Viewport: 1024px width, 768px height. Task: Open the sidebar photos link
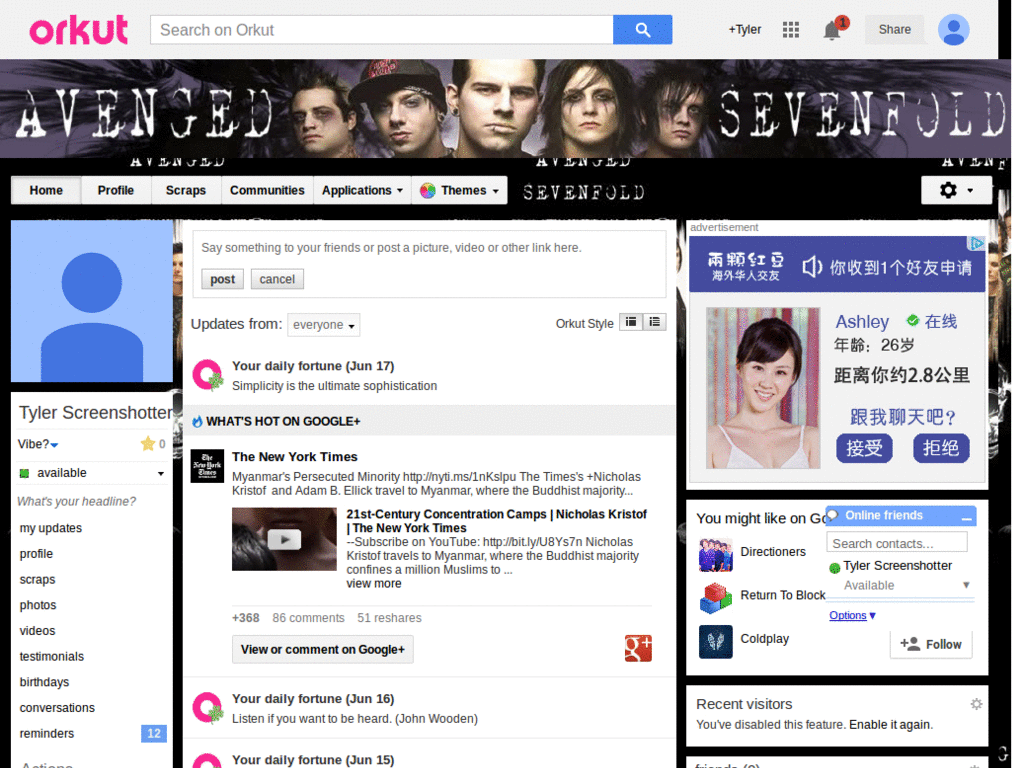tap(38, 605)
